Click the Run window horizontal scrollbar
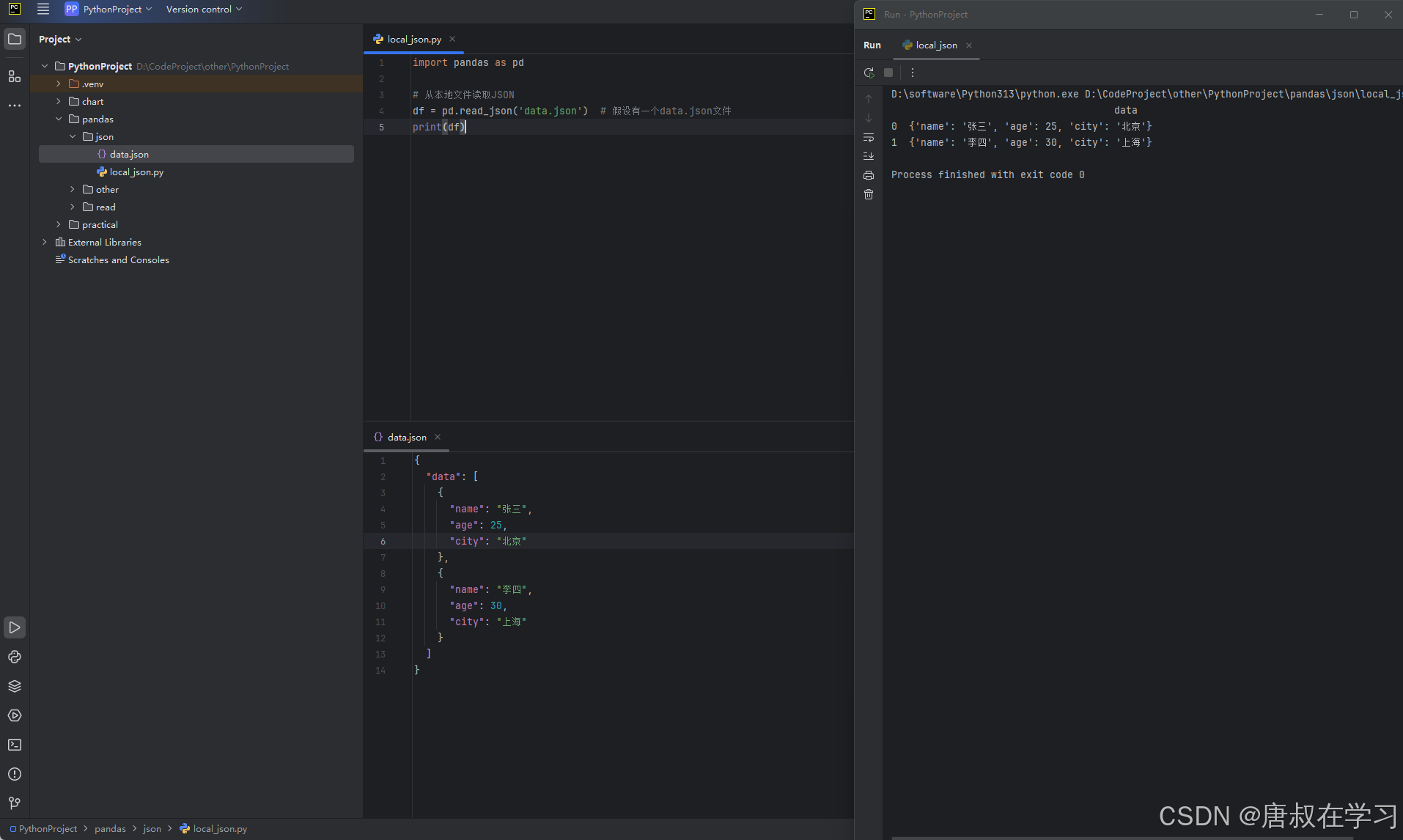 [x=1122, y=837]
